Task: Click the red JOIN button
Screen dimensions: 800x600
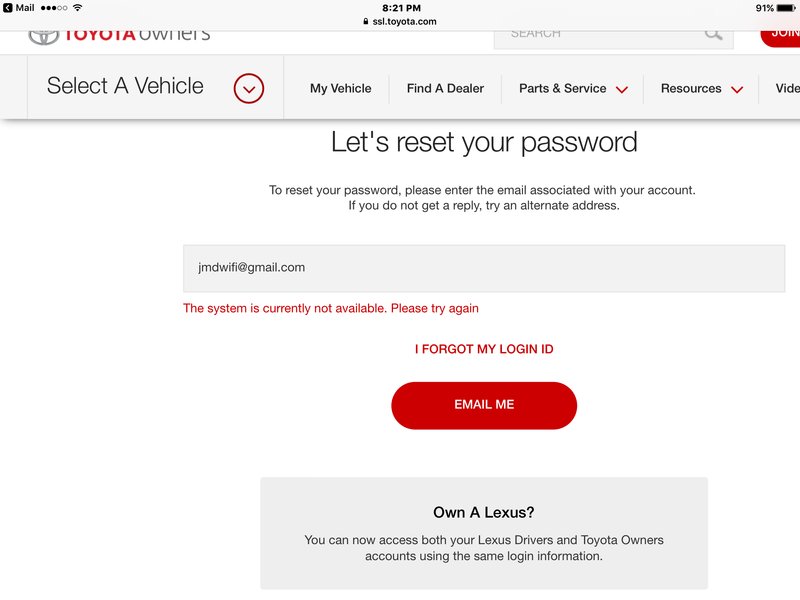Action: [x=781, y=37]
